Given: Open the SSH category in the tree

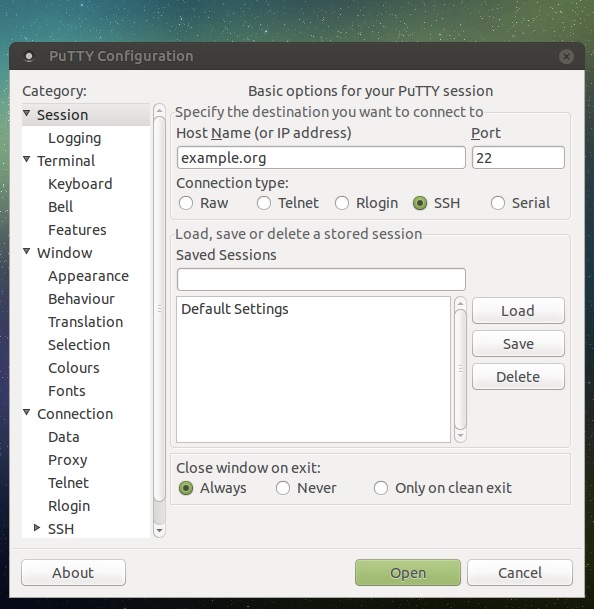Looking at the screenshot, I should coord(61,529).
